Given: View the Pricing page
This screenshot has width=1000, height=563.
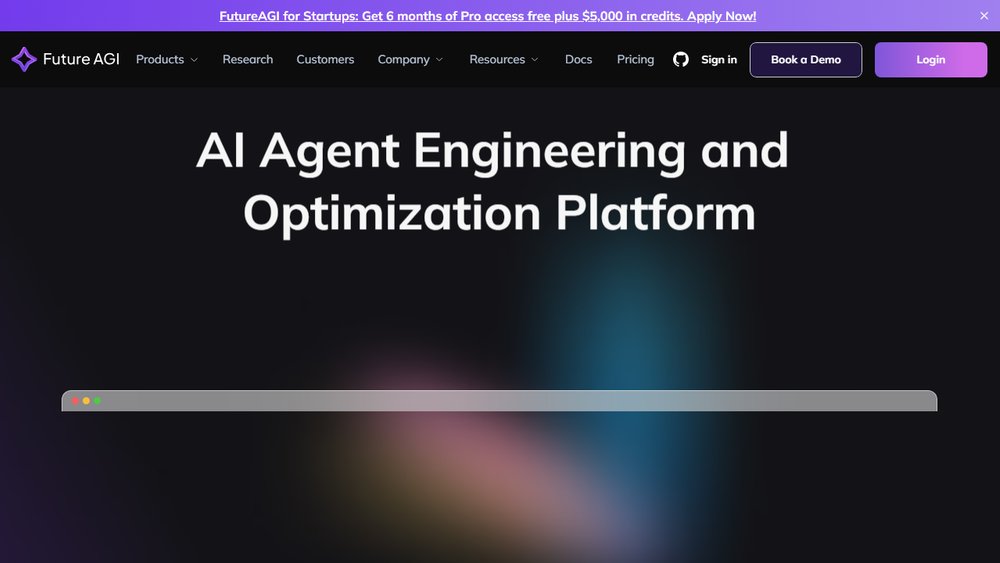Looking at the screenshot, I should coord(635,59).
